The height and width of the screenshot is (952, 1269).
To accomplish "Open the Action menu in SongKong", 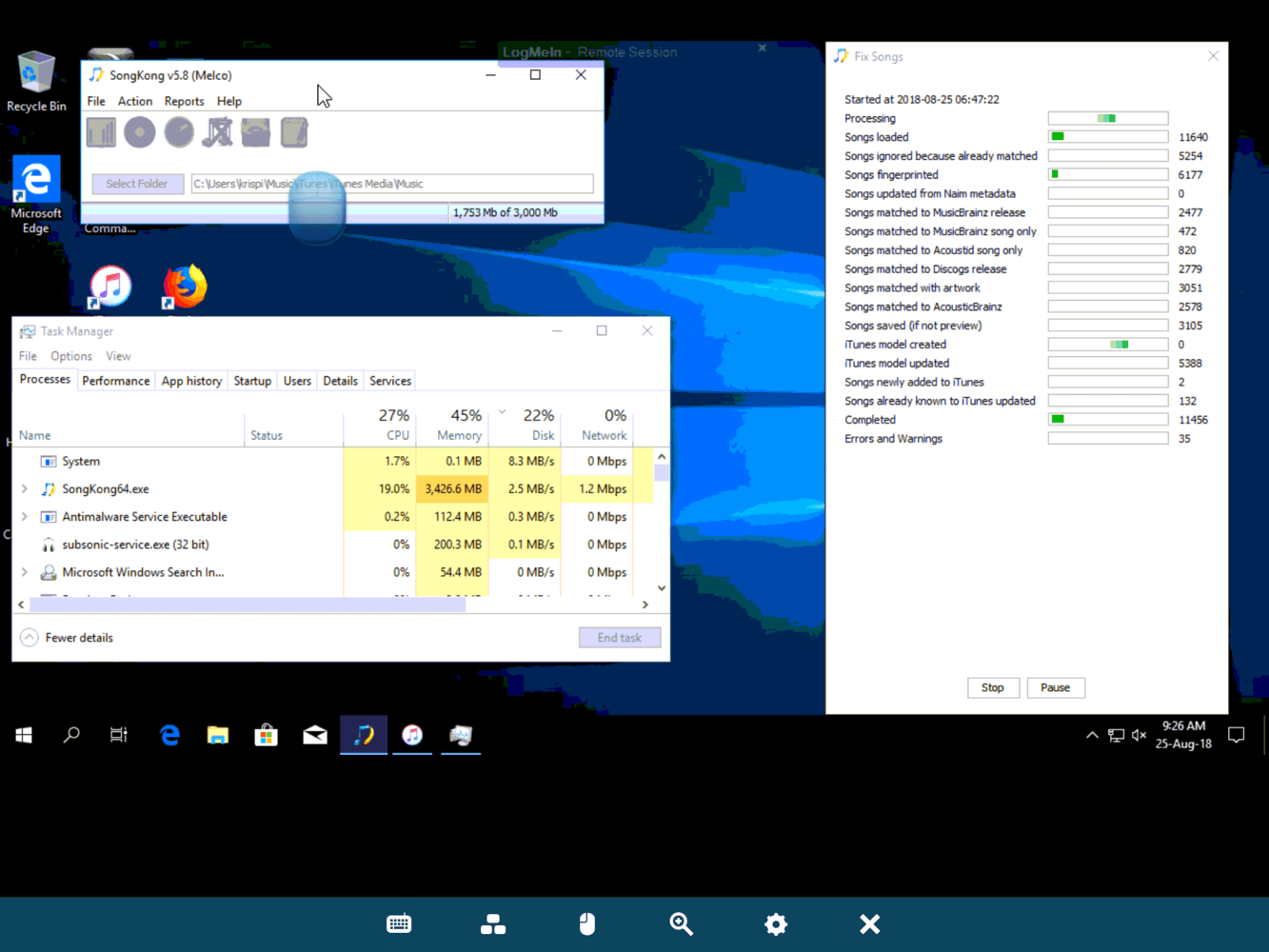I will tap(134, 101).
